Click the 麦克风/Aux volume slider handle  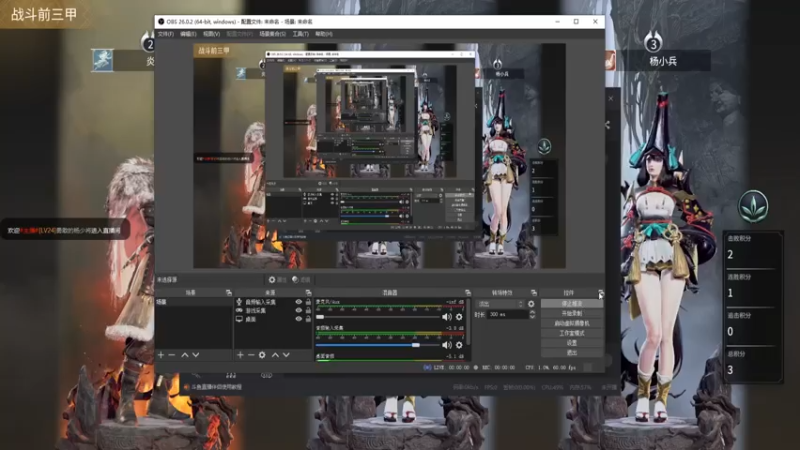click(320, 317)
